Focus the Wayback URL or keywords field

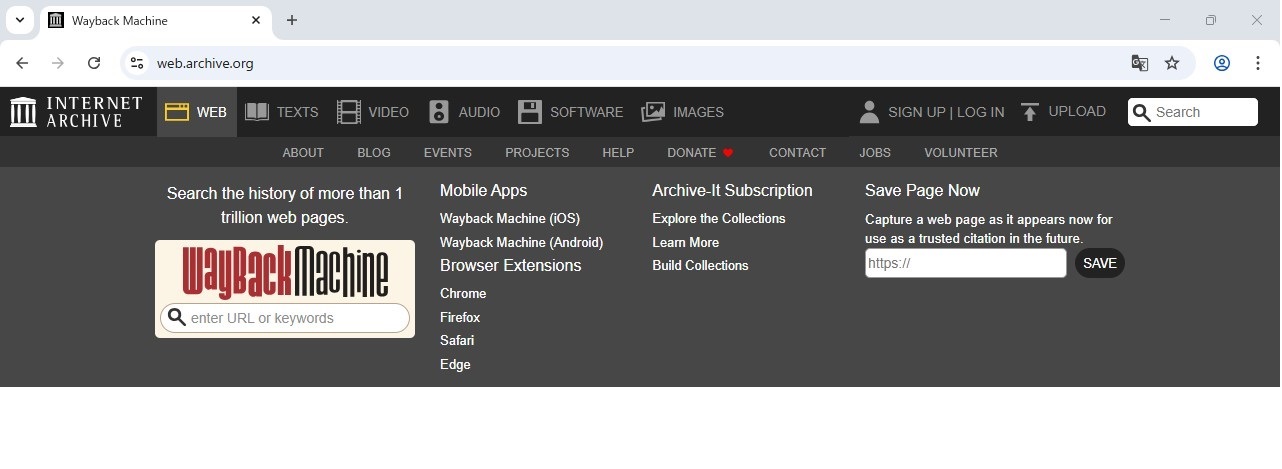tap(295, 318)
